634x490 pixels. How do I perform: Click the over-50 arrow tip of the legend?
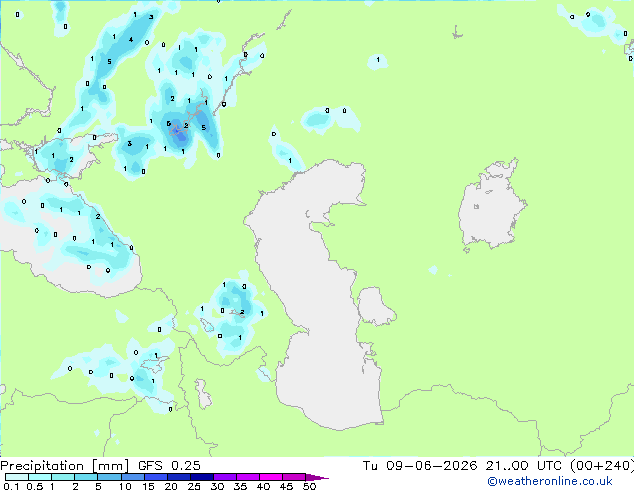pos(317,477)
